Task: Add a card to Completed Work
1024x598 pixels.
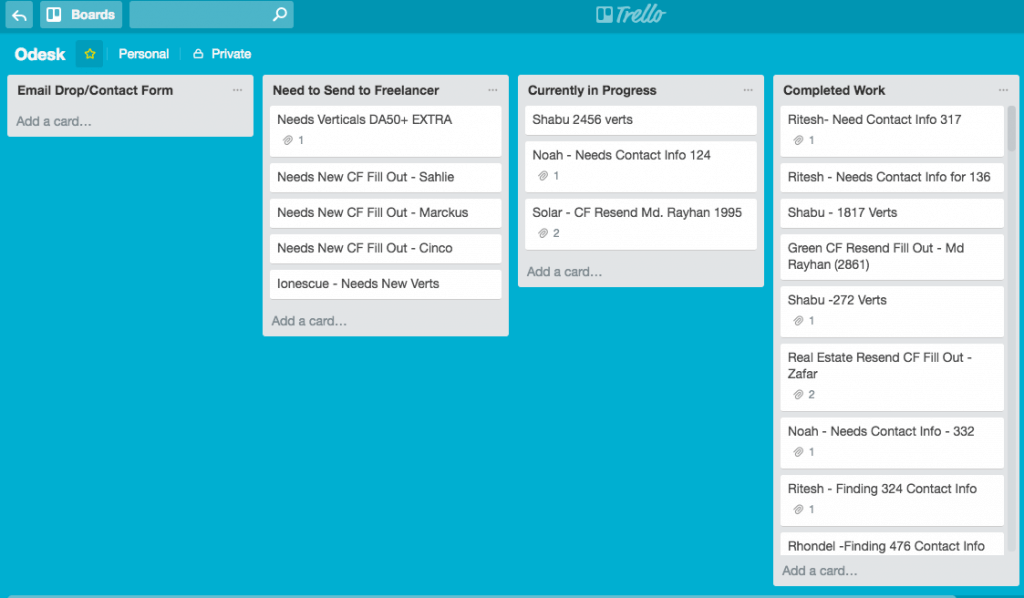Action: point(820,571)
